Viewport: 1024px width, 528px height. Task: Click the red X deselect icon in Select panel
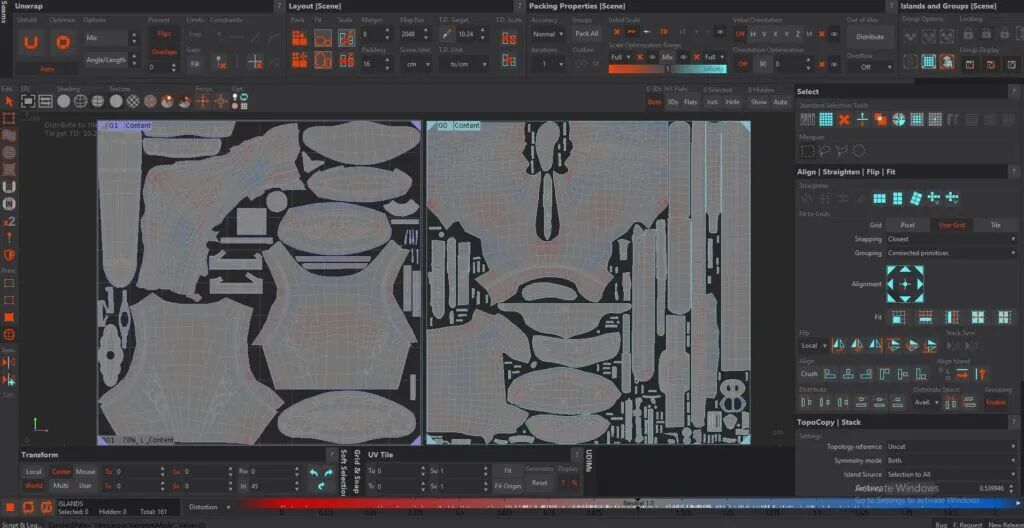844,119
